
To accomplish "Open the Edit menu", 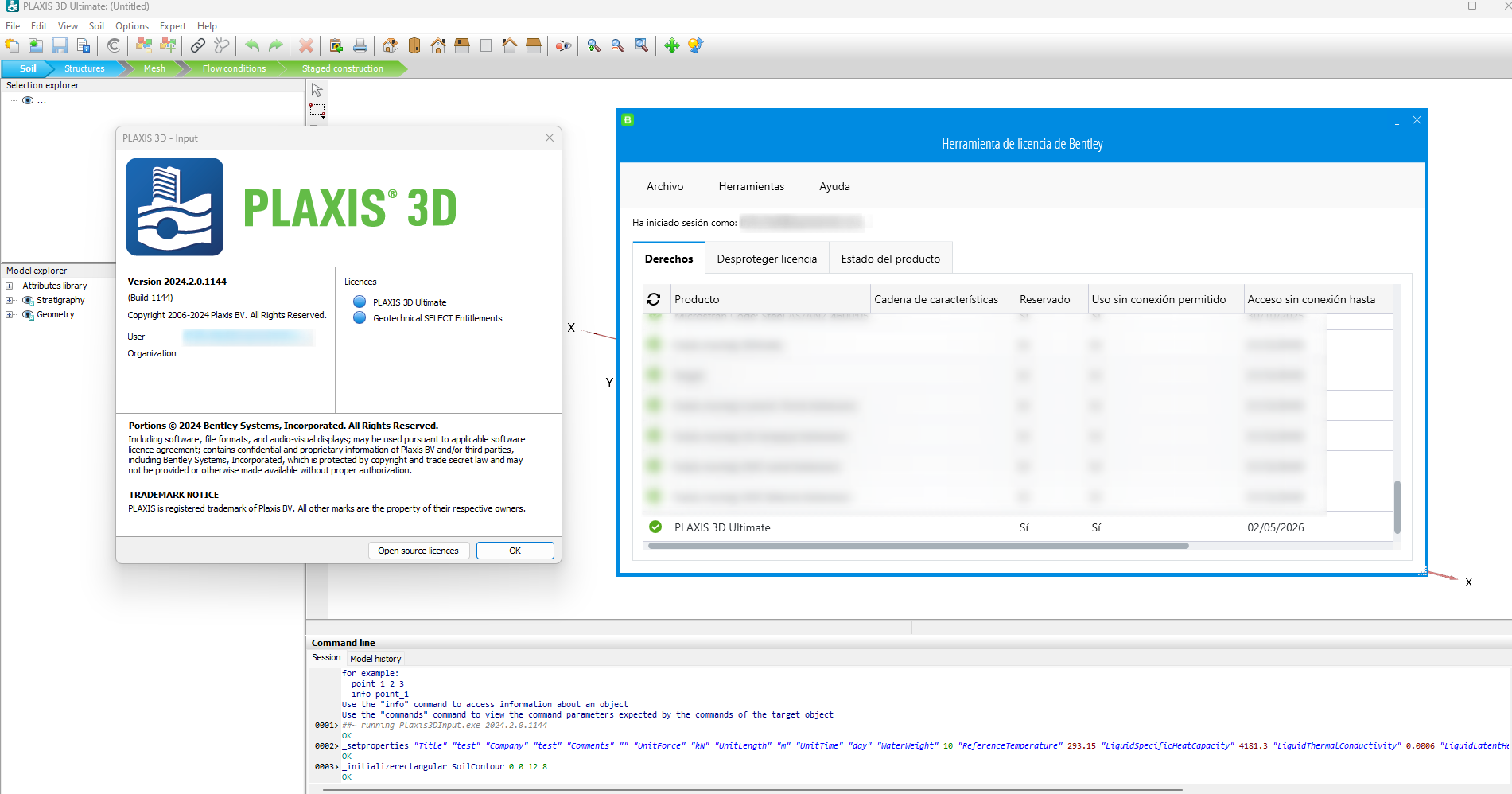I will (x=39, y=26).
